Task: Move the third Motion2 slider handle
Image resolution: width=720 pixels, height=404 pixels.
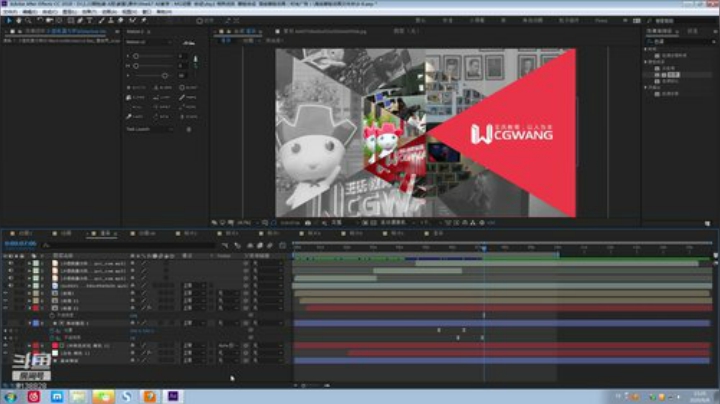Action: pos(164,75)
